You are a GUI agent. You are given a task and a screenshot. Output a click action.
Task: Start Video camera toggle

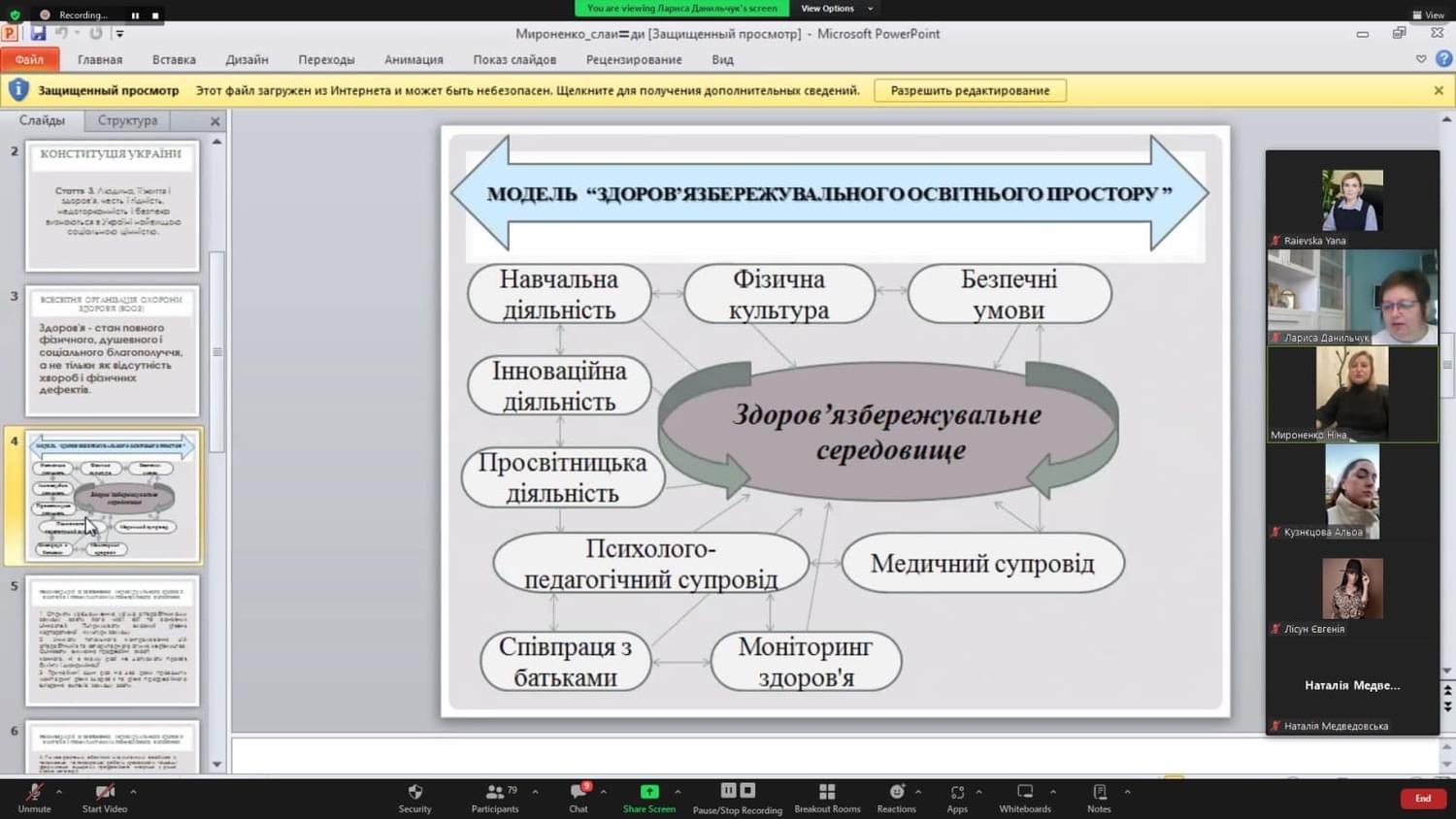[105, 792]
